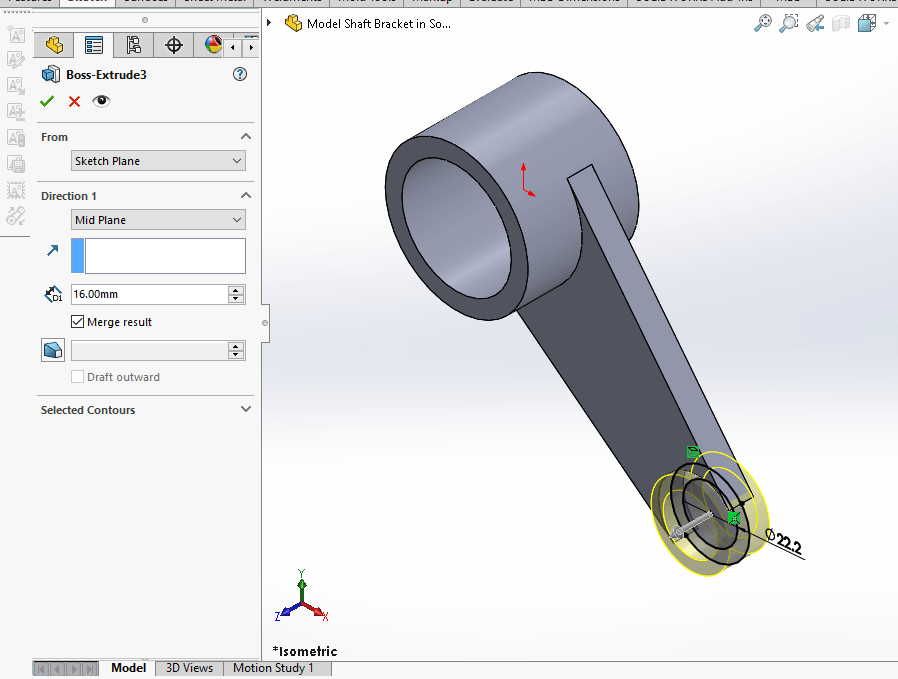The width and height of the screenshot is (898, 679).
Task: Click the Previous View icon
Action: pyautogui.click(x=814, y=22)
